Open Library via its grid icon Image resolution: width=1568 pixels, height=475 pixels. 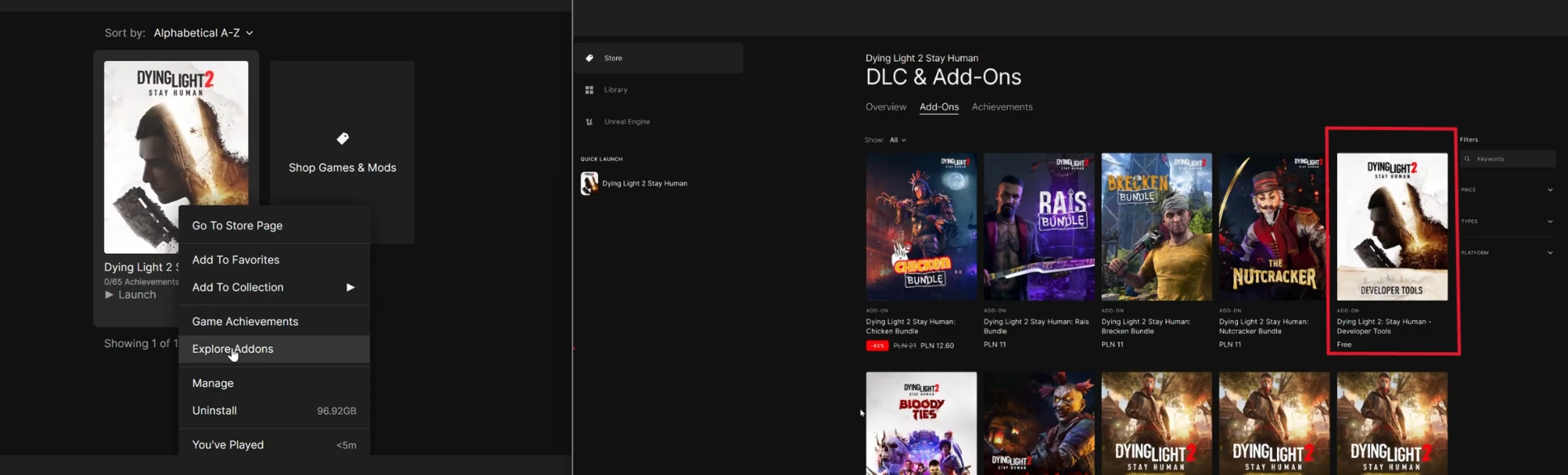point(589,90)
